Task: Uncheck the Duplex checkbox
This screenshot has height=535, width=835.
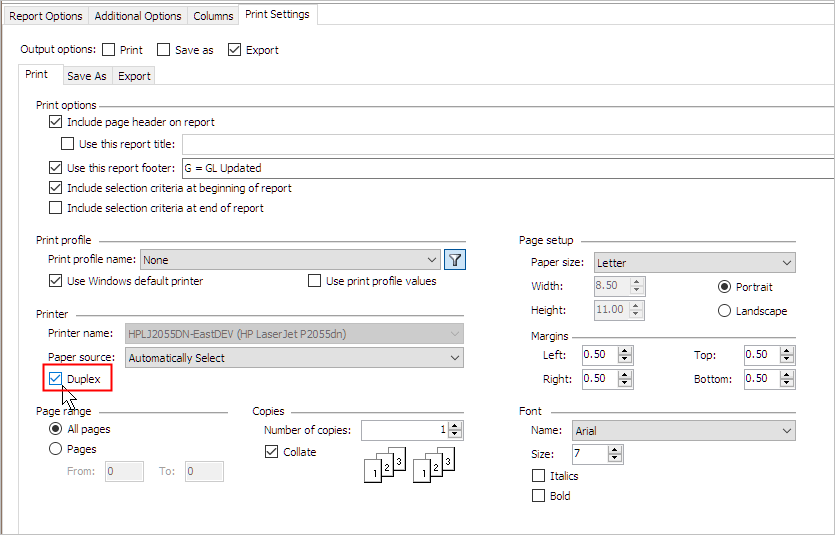Action: [x=55, y=379]
